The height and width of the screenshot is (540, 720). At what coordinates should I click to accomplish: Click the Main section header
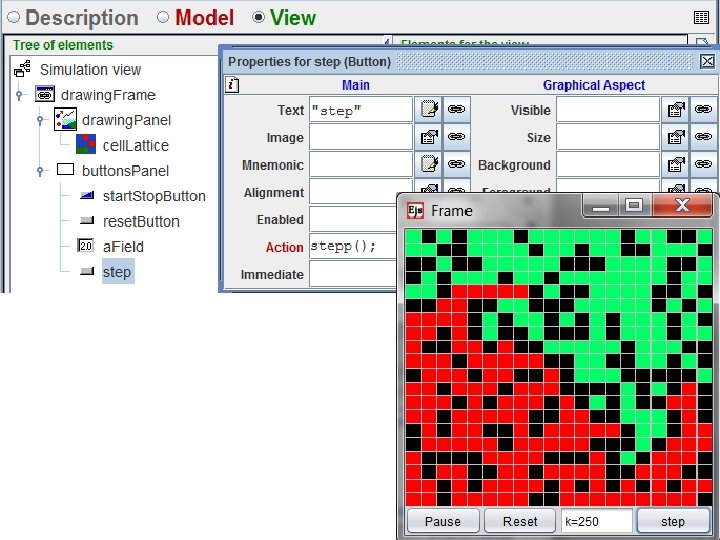coord(355,85)
